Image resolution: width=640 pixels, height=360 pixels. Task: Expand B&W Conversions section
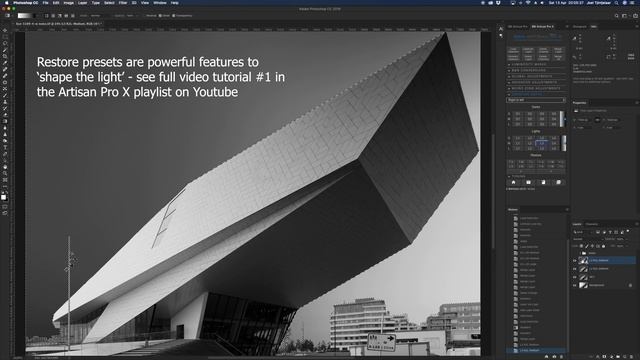(509, 70)
